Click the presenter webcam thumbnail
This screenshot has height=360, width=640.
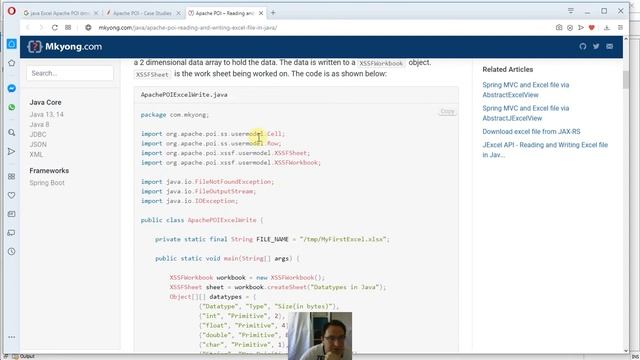[x=320, y=336]
